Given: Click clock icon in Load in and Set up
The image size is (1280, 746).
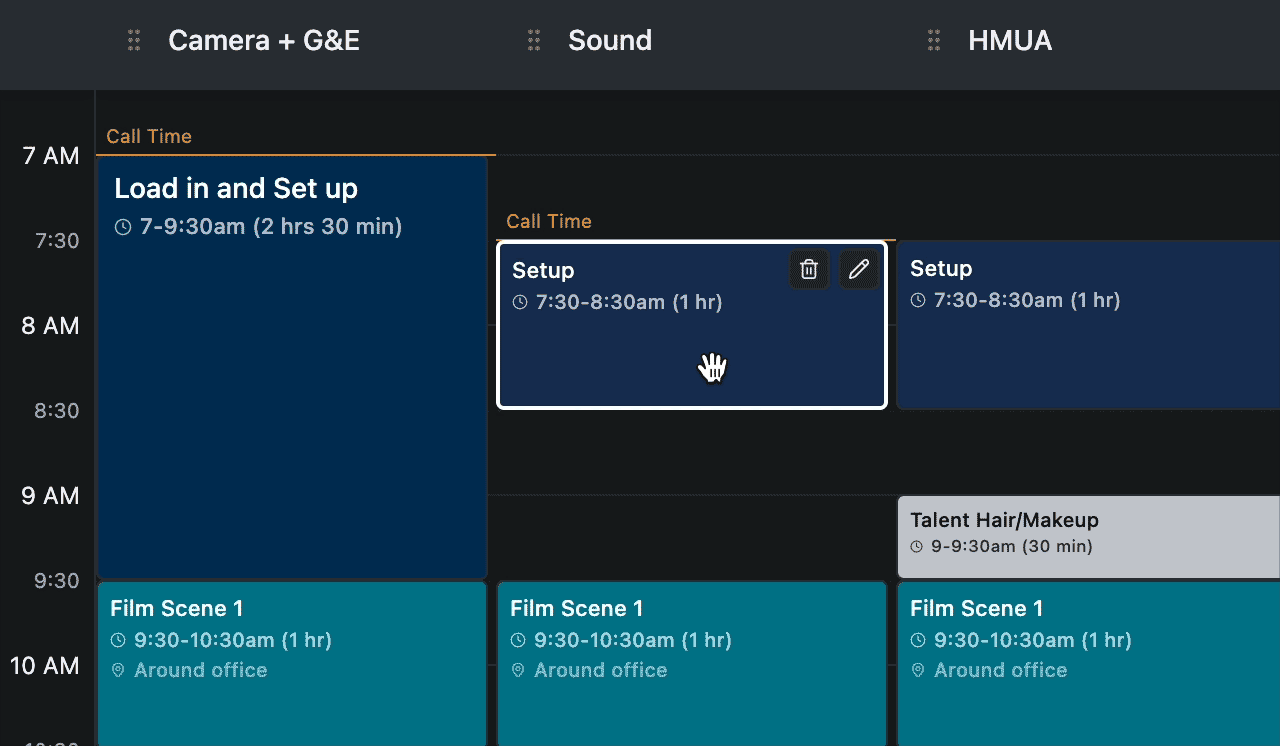Looking at the screenshot, I should pos(123,228).
